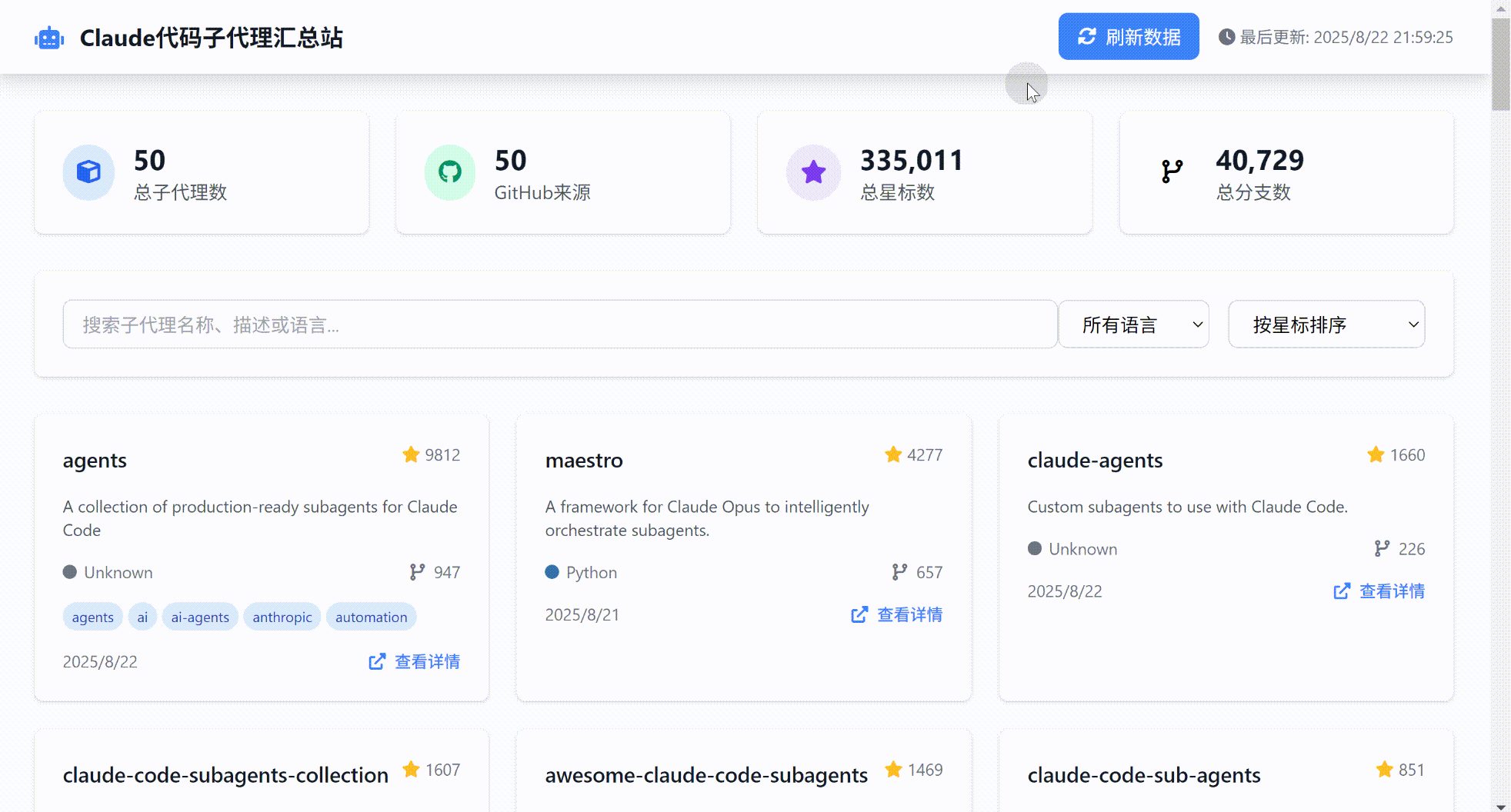
Task: Click the '9812' star count on agents card
Action: [442, 454]
